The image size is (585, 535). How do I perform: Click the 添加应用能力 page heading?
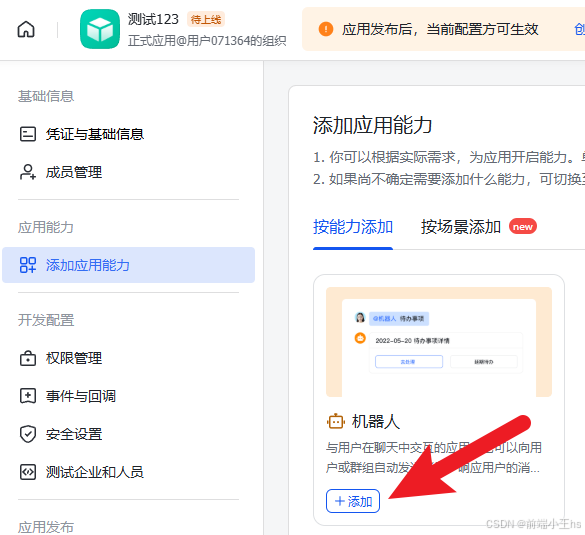pyautogui.click(x=372, y=125)
